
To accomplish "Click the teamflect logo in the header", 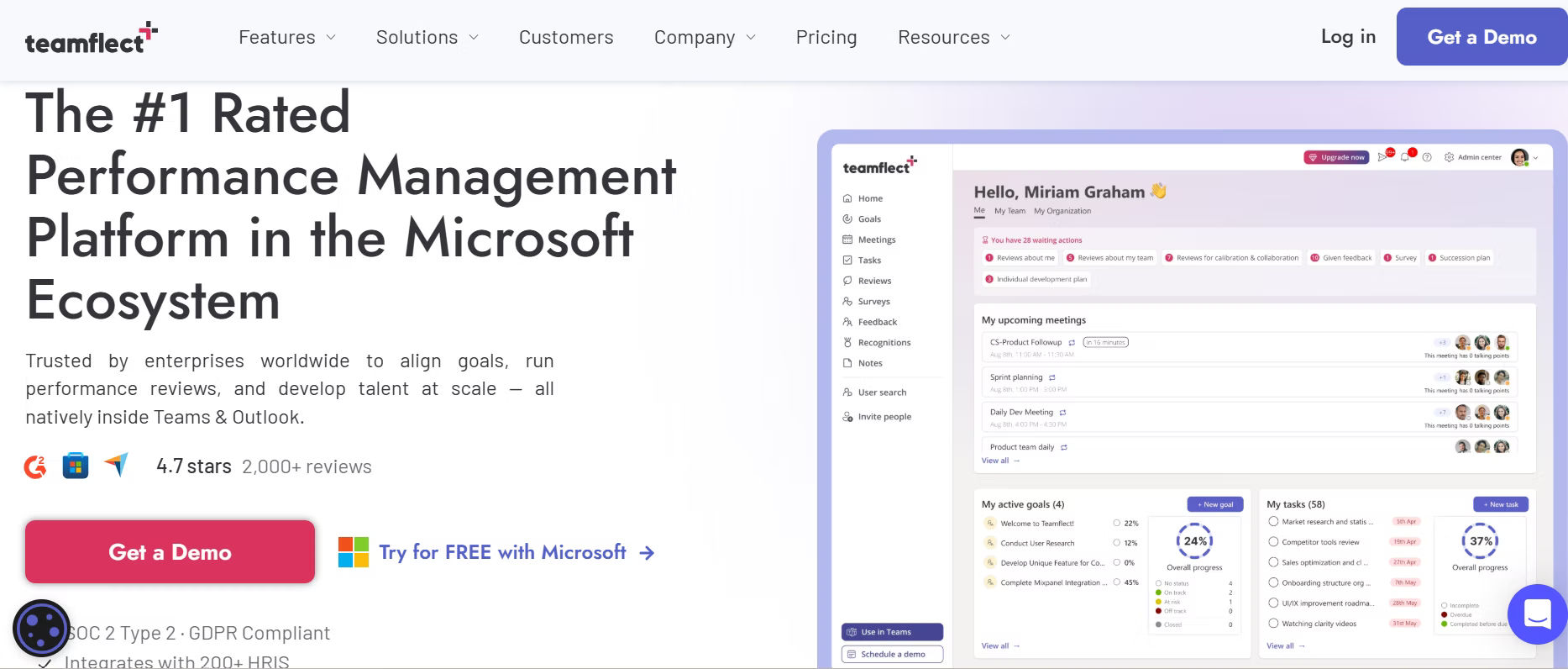I will (x=92, y=39).
